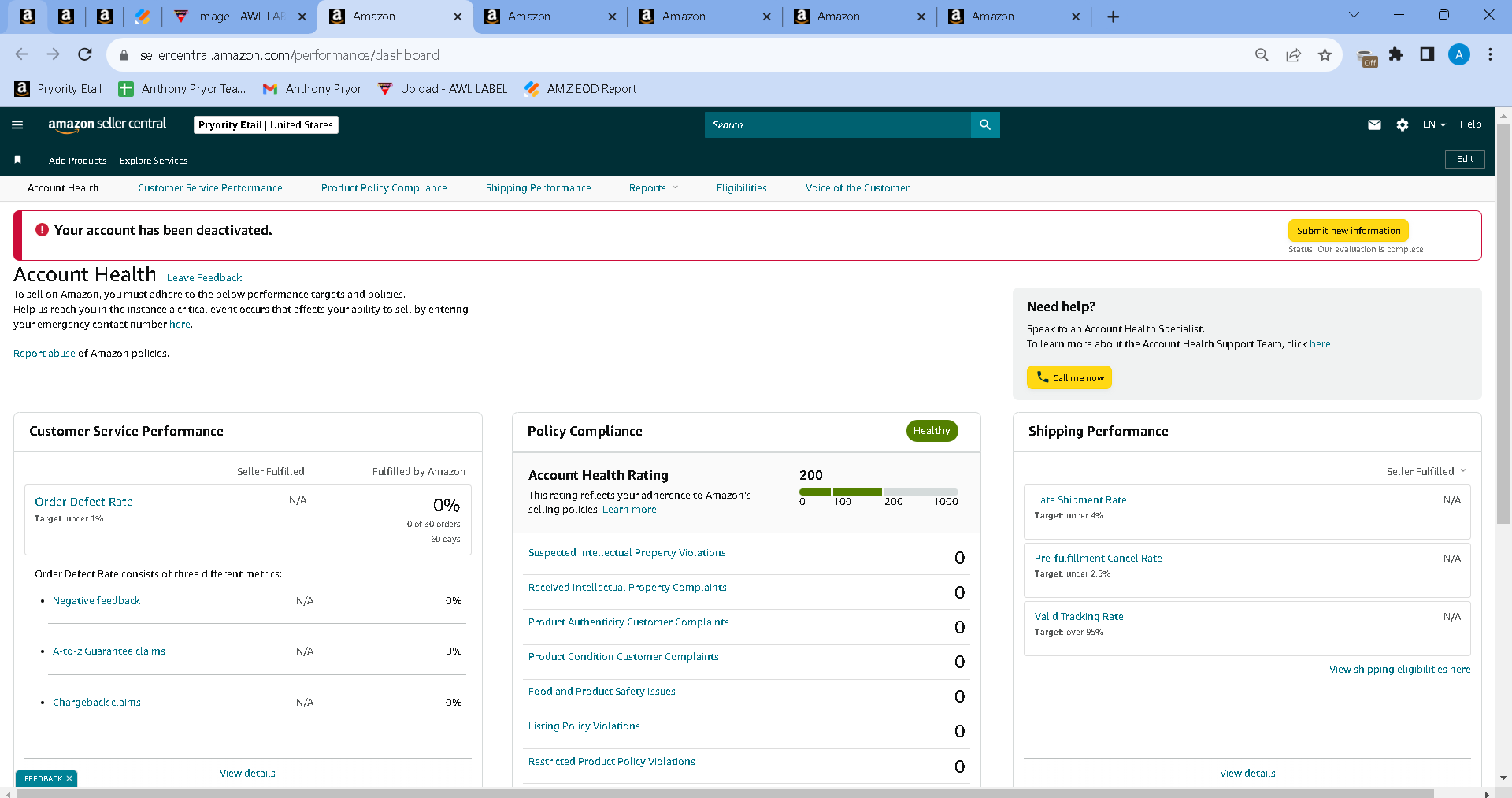Open the Late Shipment Rate link
This screenshot has height=798, width=1512.
tap(1080, 500)
